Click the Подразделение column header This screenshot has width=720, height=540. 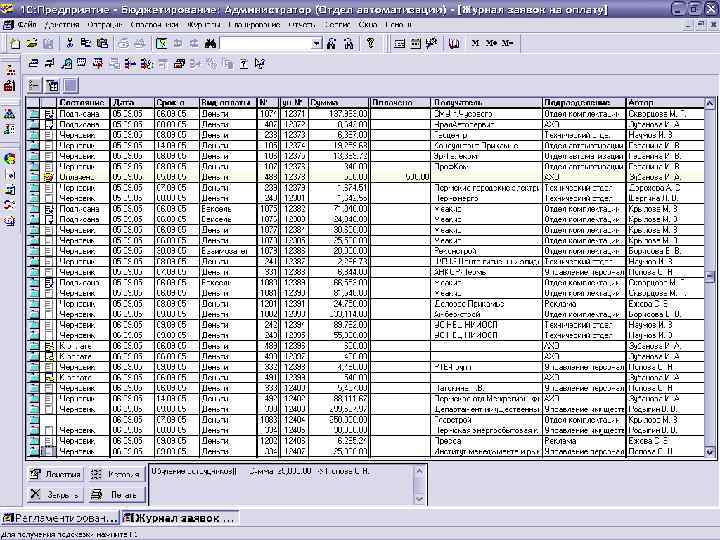[584, 103]
